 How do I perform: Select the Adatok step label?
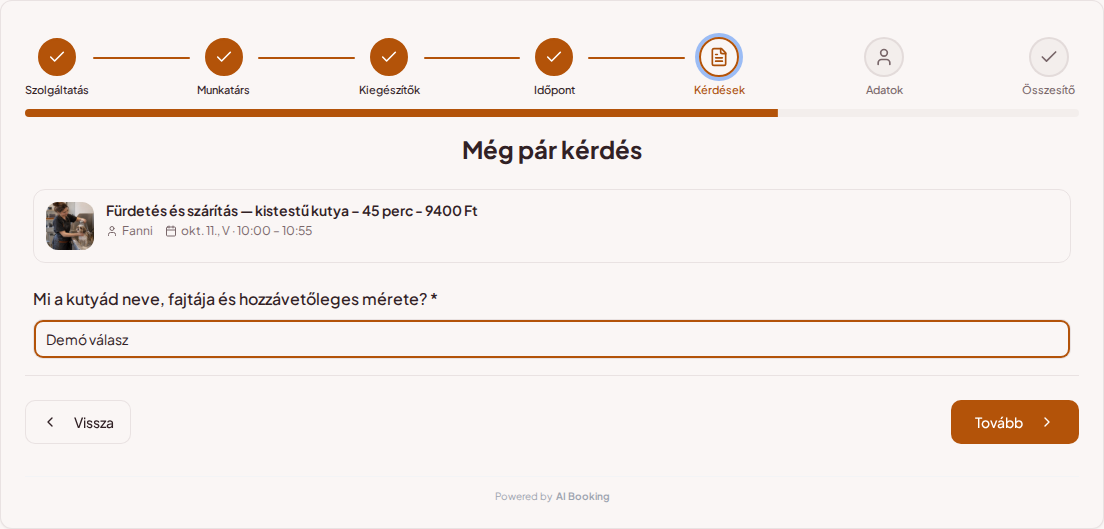tap(884, 90)
